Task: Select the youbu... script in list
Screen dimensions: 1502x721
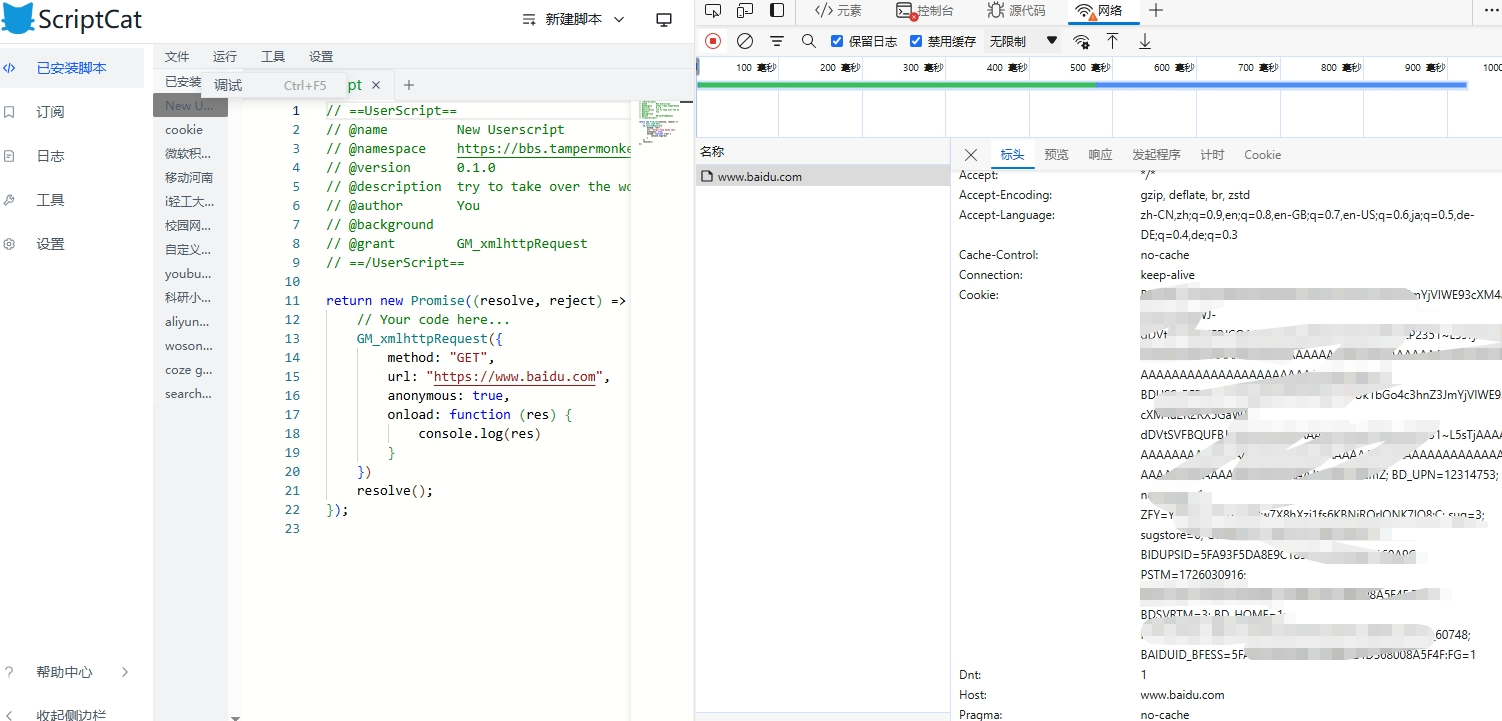Action: [190, 273]
